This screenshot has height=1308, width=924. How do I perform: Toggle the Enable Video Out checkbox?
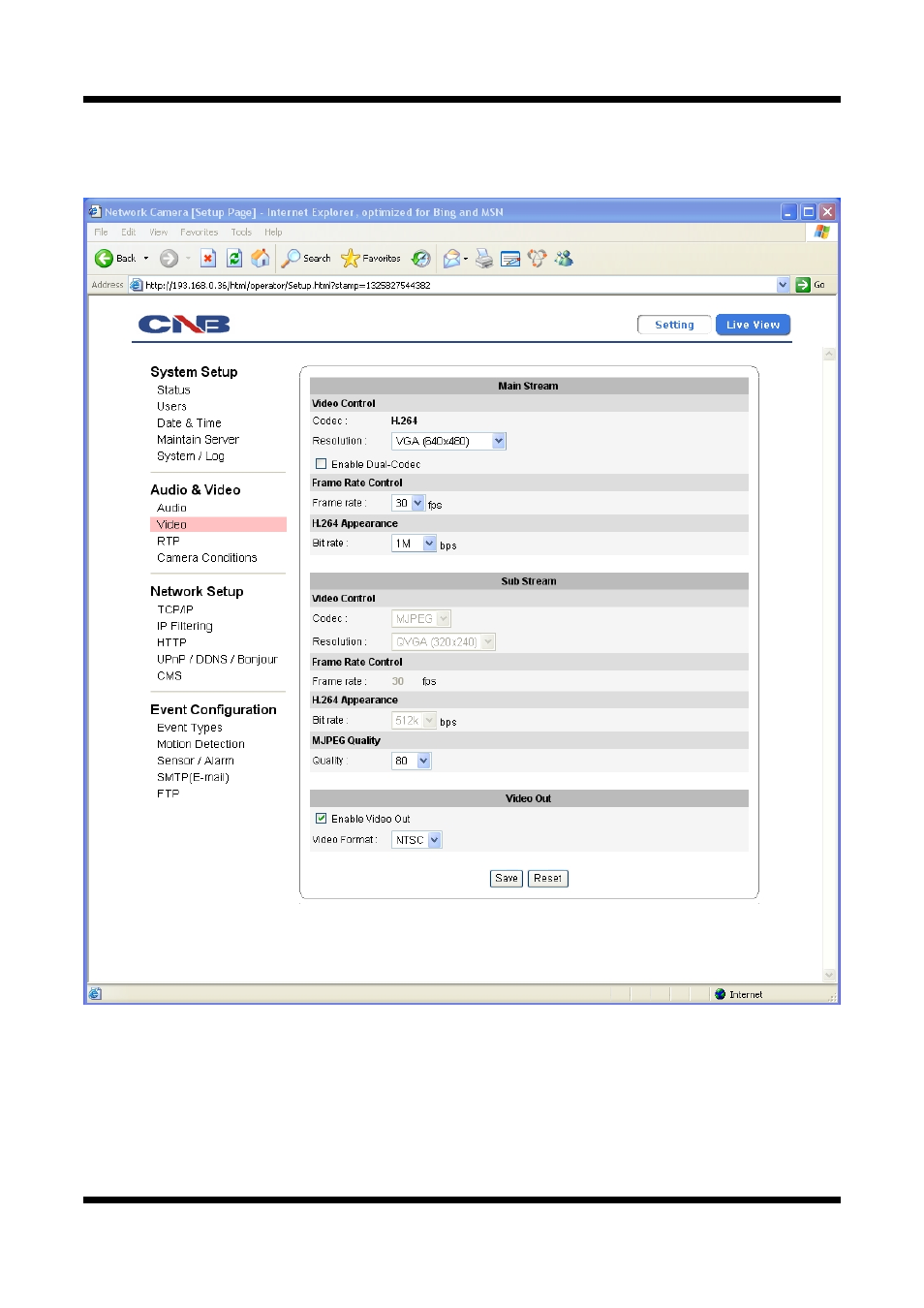point(321,819)
